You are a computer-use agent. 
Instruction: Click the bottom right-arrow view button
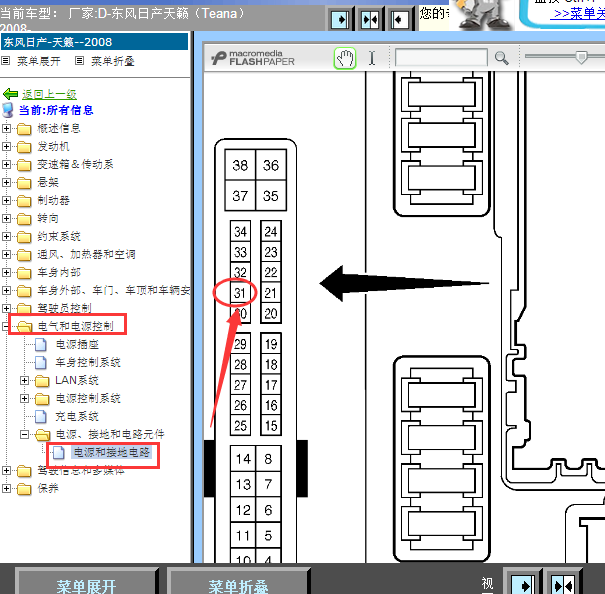click(x=522, y=583)
